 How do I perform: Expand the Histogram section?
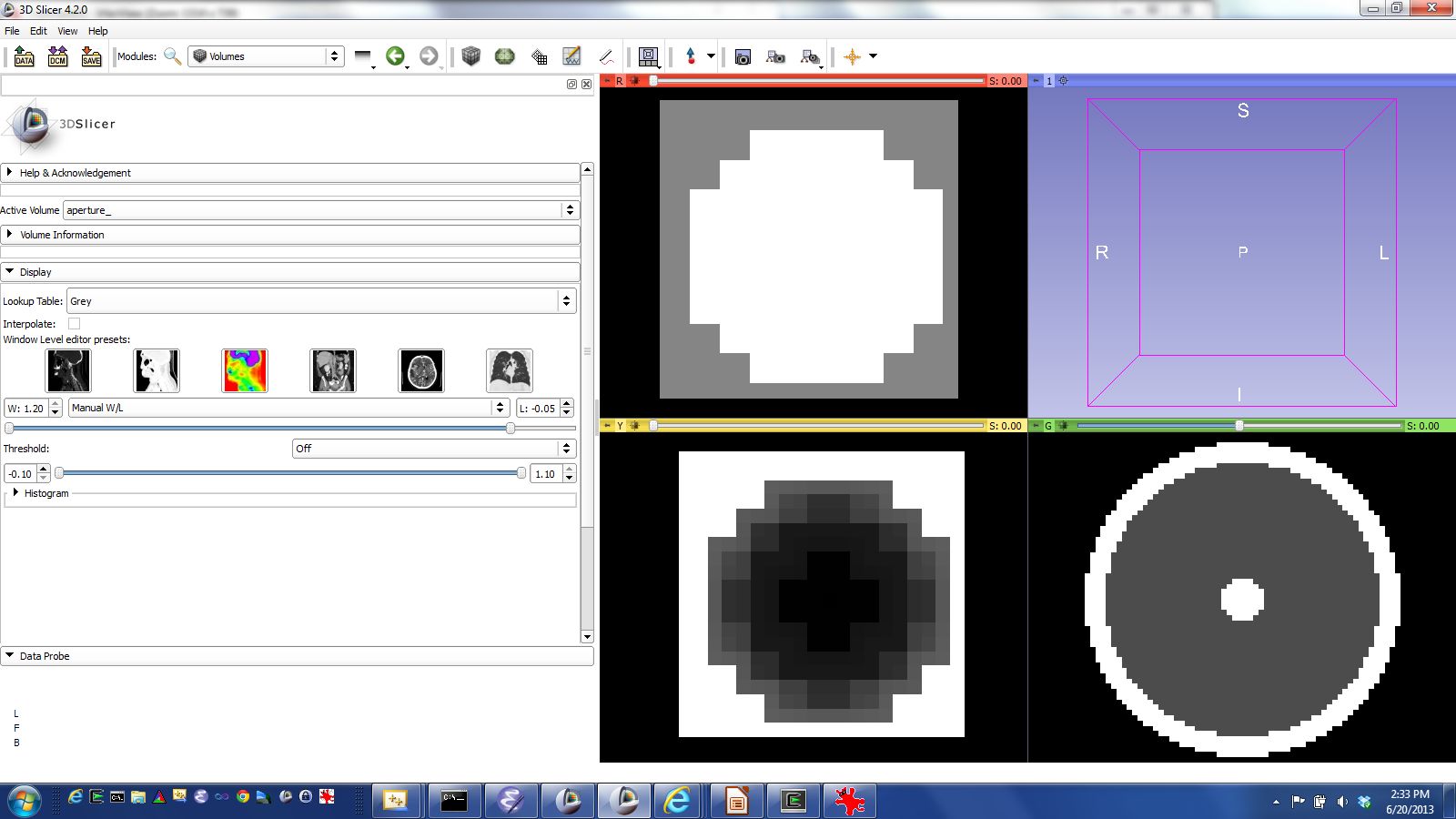[45, 493]
